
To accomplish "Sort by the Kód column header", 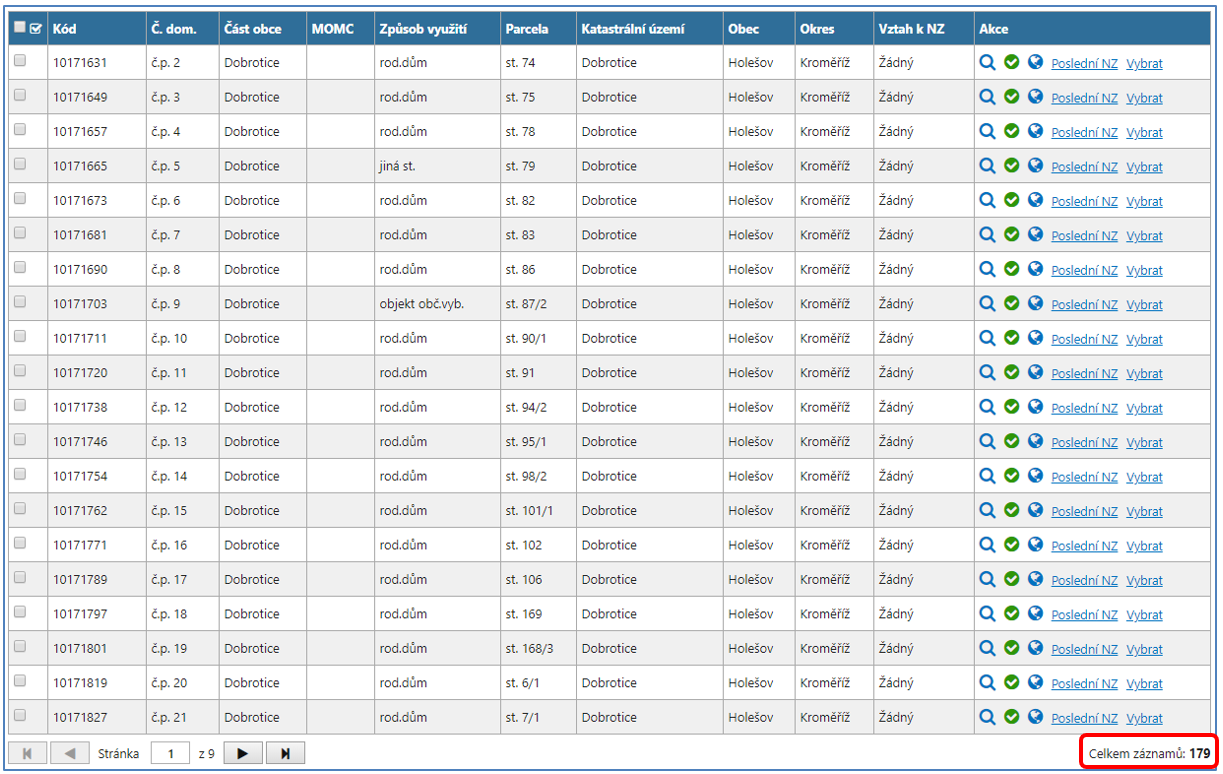I will coord(65,29).
